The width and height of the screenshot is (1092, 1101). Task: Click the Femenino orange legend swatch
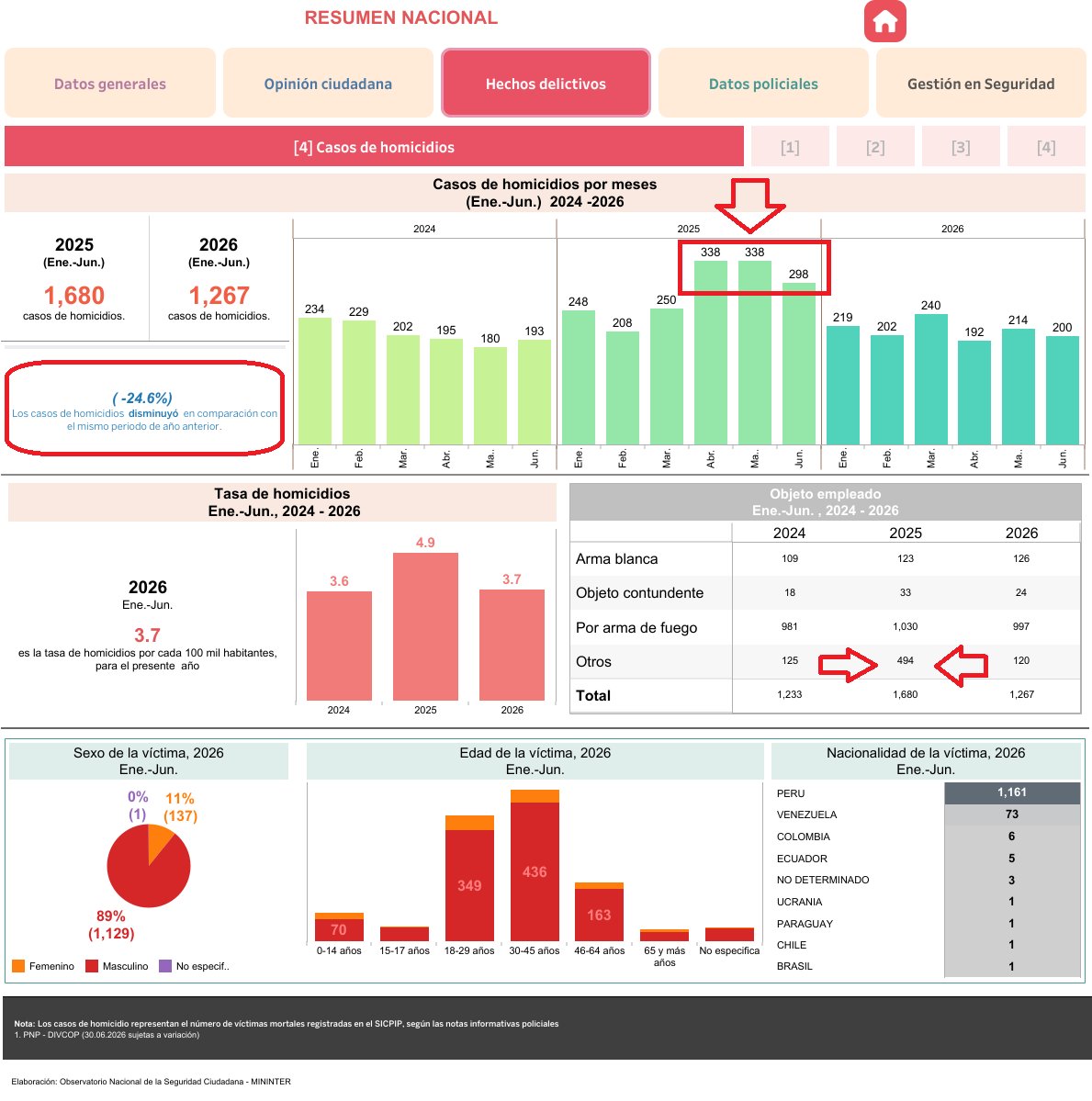click(x=18, y=966)
